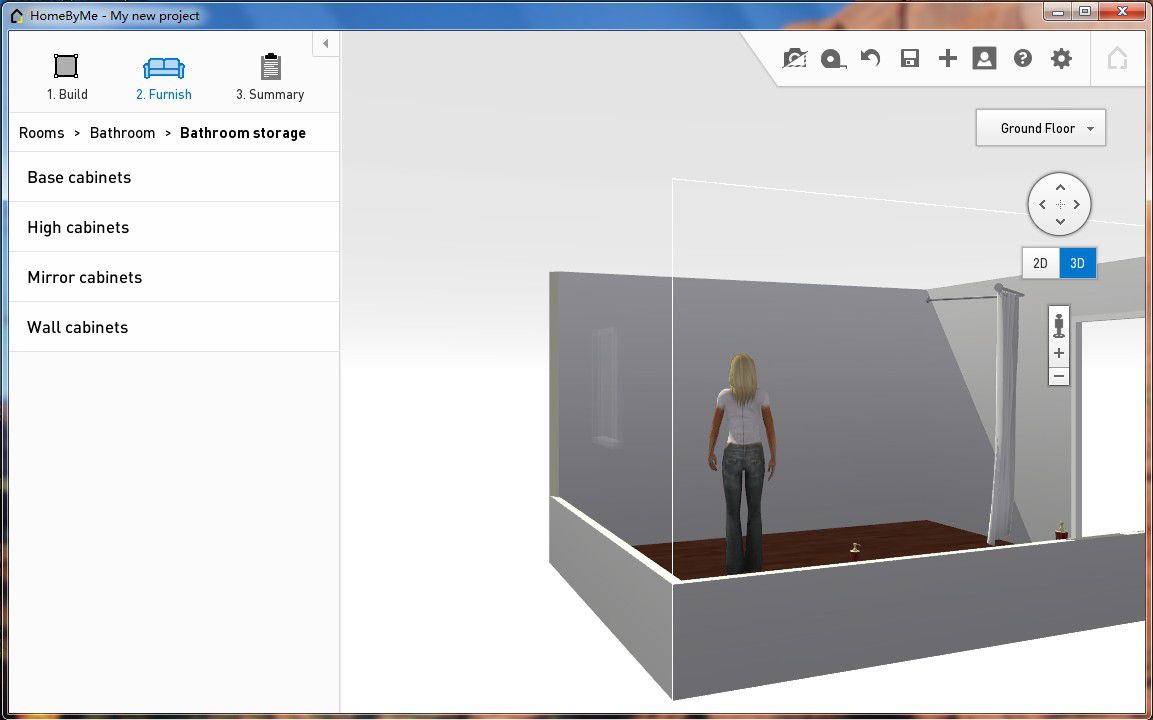The height and width of the screenshot is (720, 1153).
Task: Go back to Bathroom in breadcrumb
Action: [x=122, y=133]
